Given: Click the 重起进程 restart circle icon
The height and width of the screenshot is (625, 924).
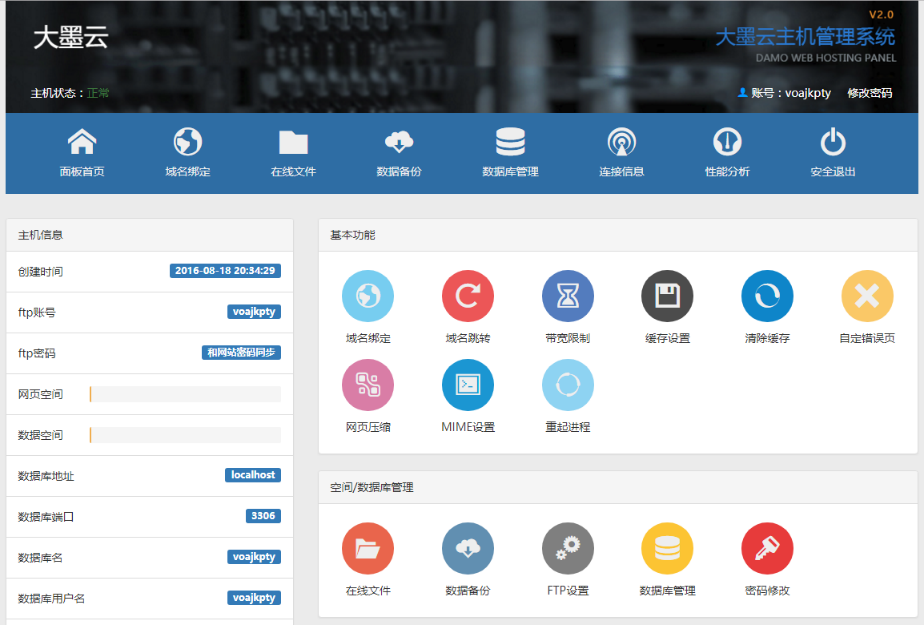Looking at the screenshot, I should pyautogui.click(x=567, y=385).
